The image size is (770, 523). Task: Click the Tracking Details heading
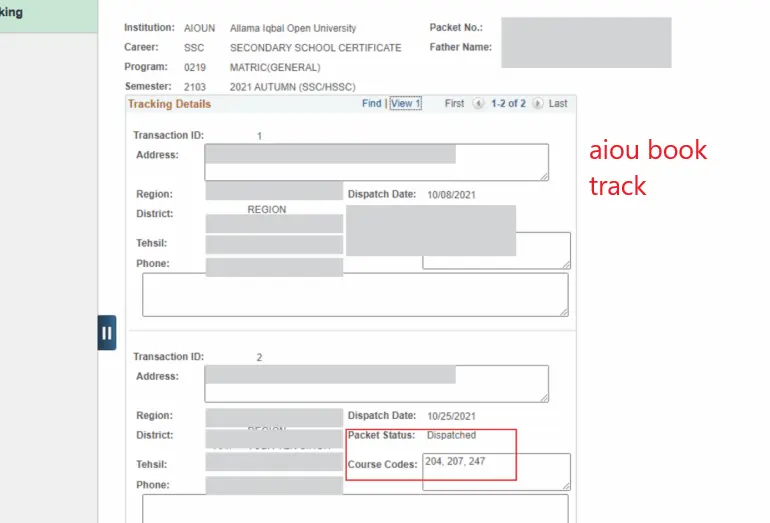click(x=169, y=104)
